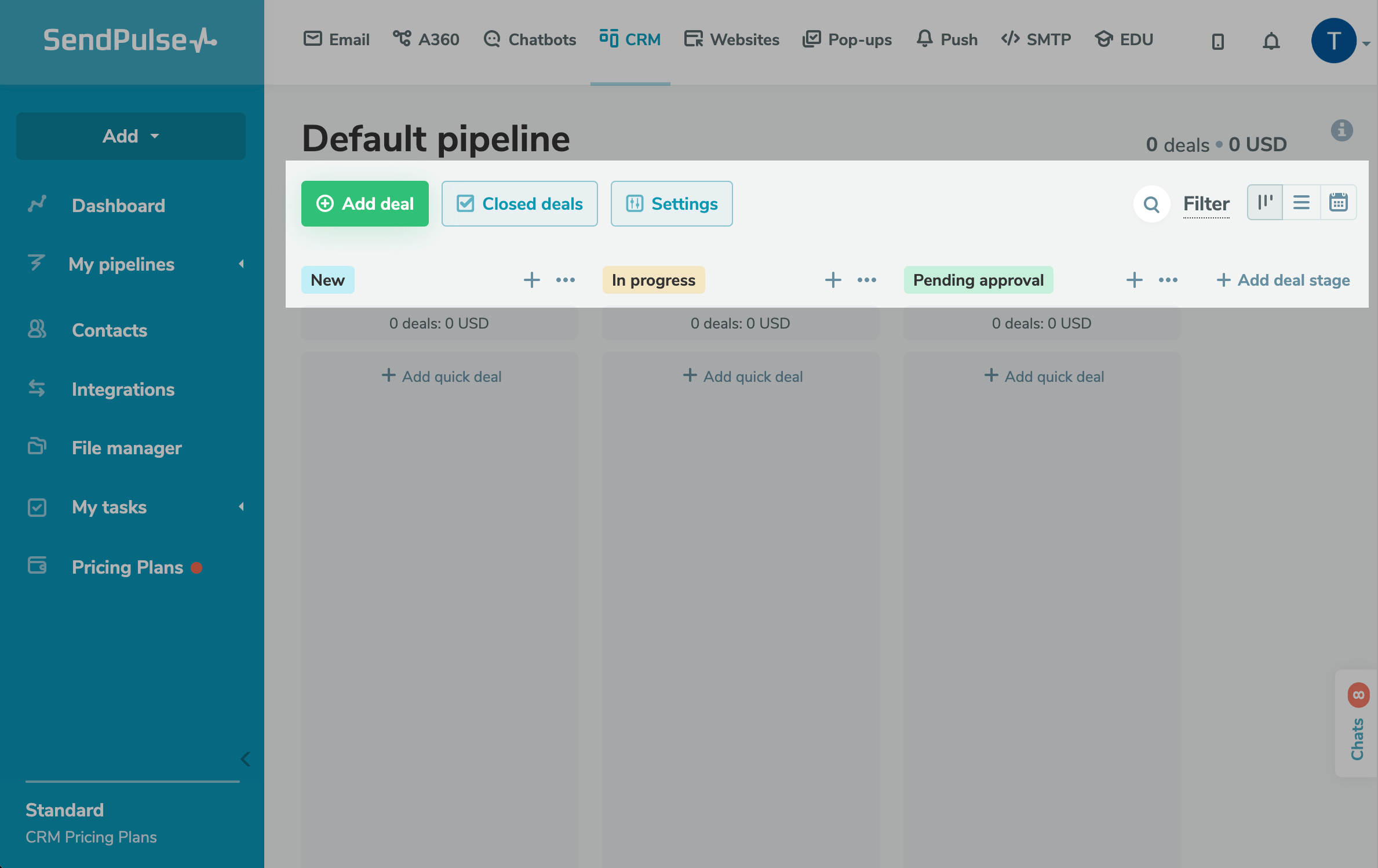Add a deal to New stage with plus icon
The width and height of the screenshot is (1378, 868).
click(x=531, y=280)
